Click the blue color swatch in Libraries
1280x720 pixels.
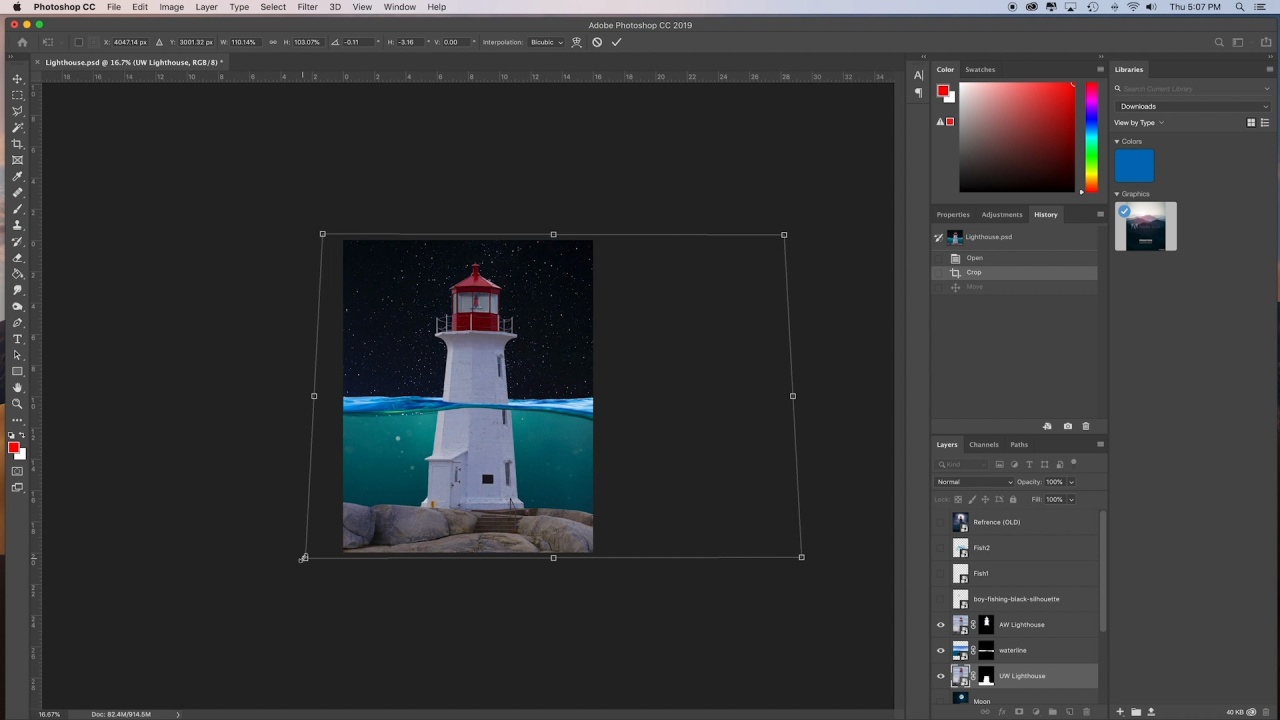(1134, 166)
